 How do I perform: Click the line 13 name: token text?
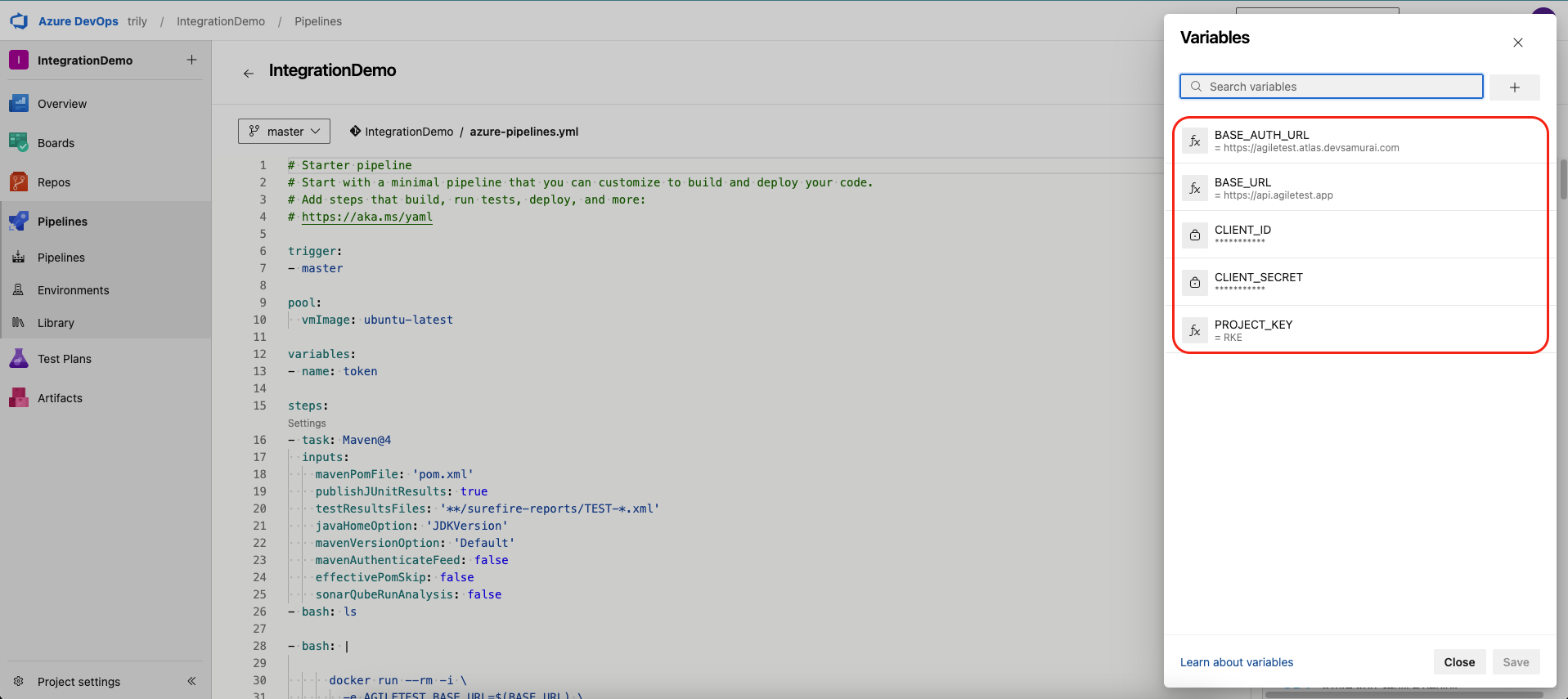tap(332, 371)
